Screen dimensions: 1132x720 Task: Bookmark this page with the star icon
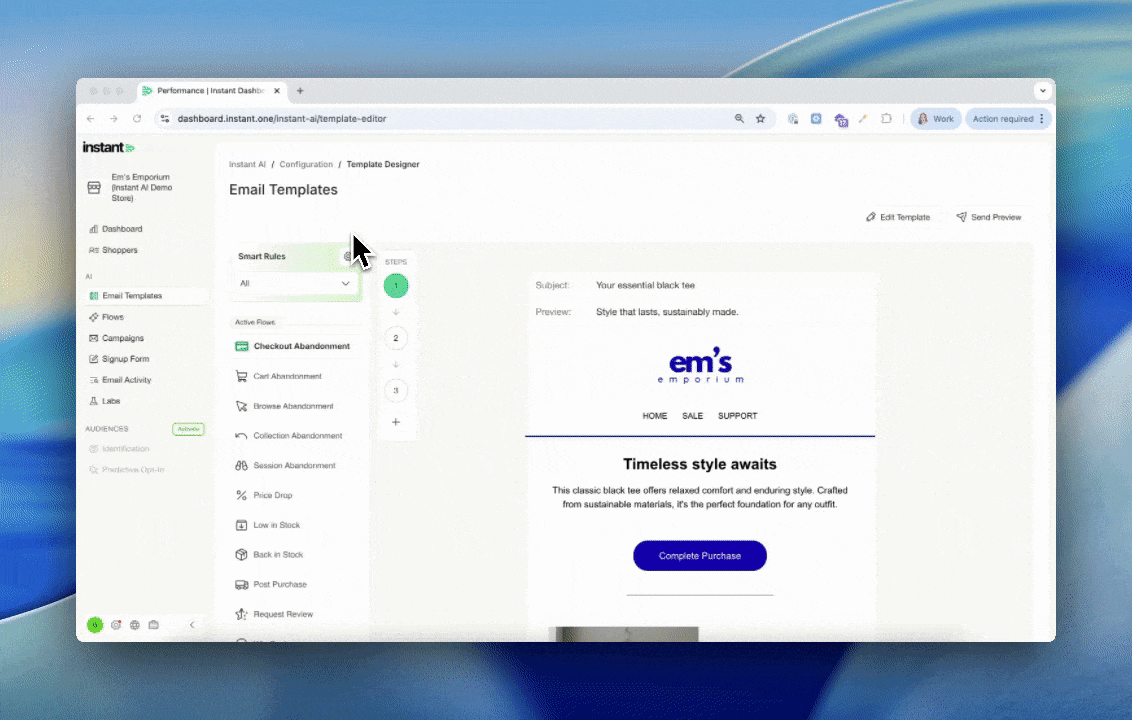pyautogui.click(x=760, y=119)
